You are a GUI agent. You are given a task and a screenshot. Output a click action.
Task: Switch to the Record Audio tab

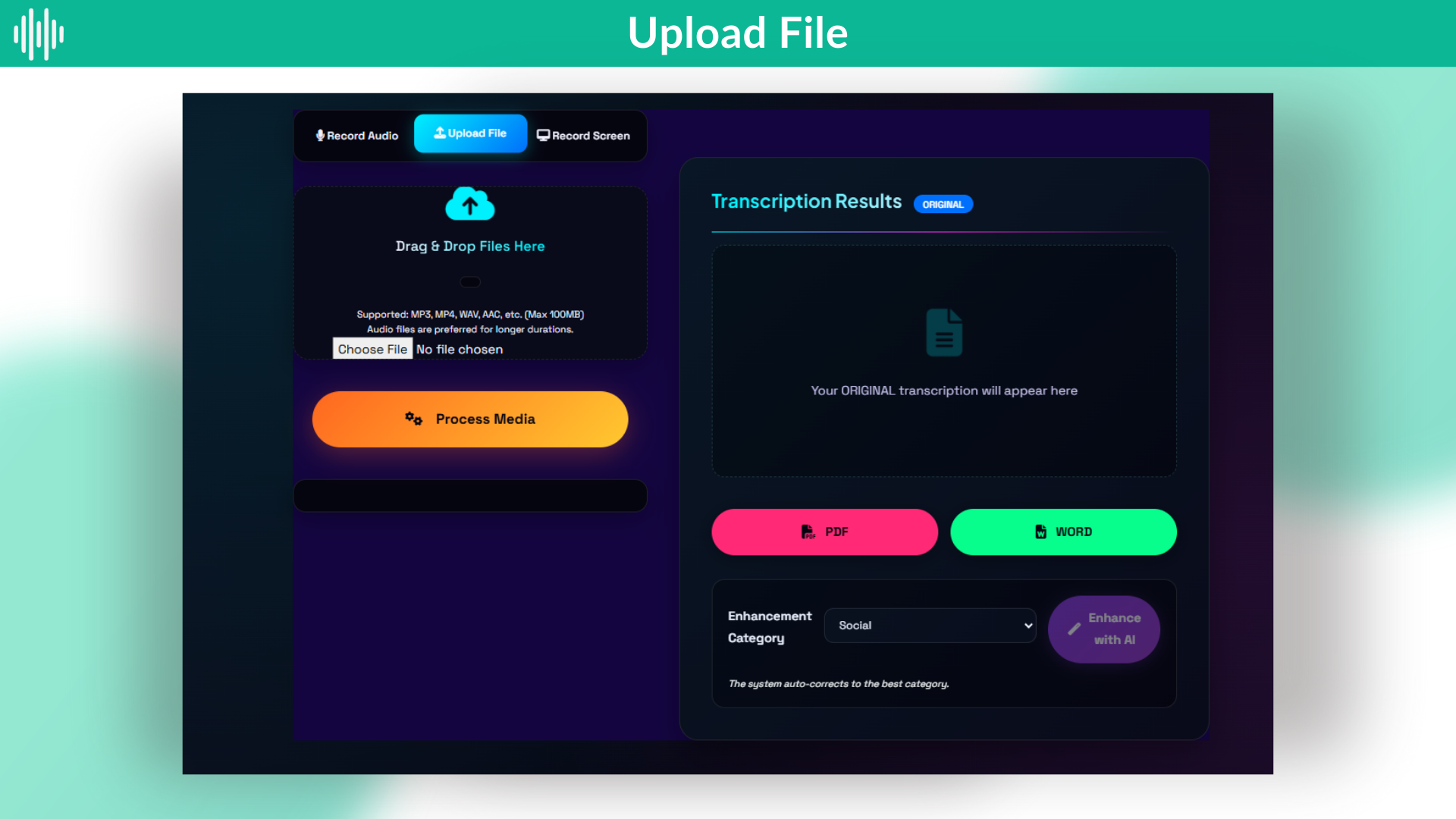coord(357,136)
